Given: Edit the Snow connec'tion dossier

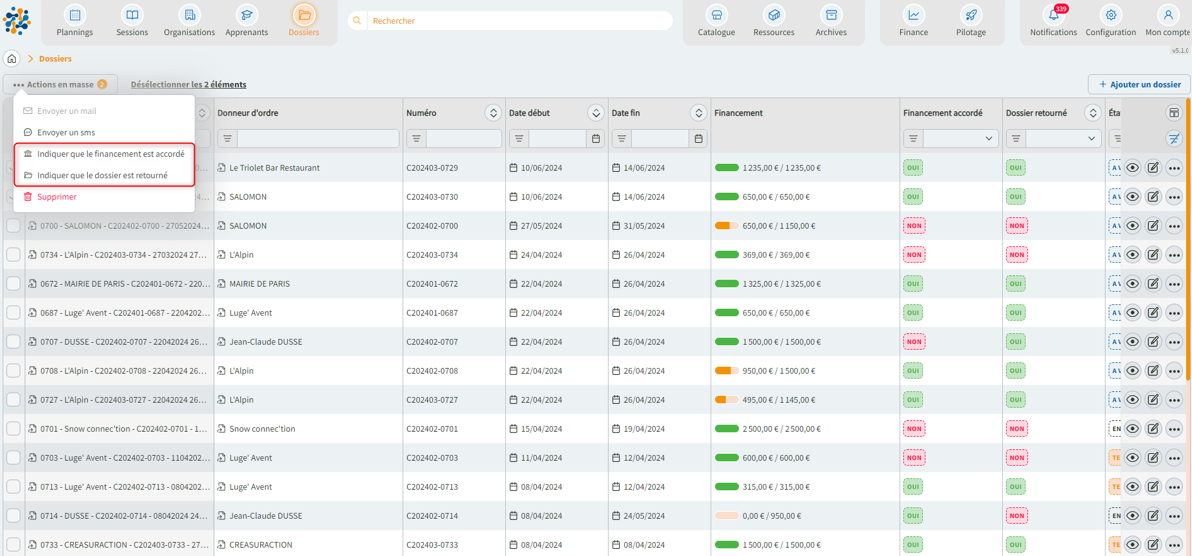Looking at the screenshot, I should [x=1153, y=429].
